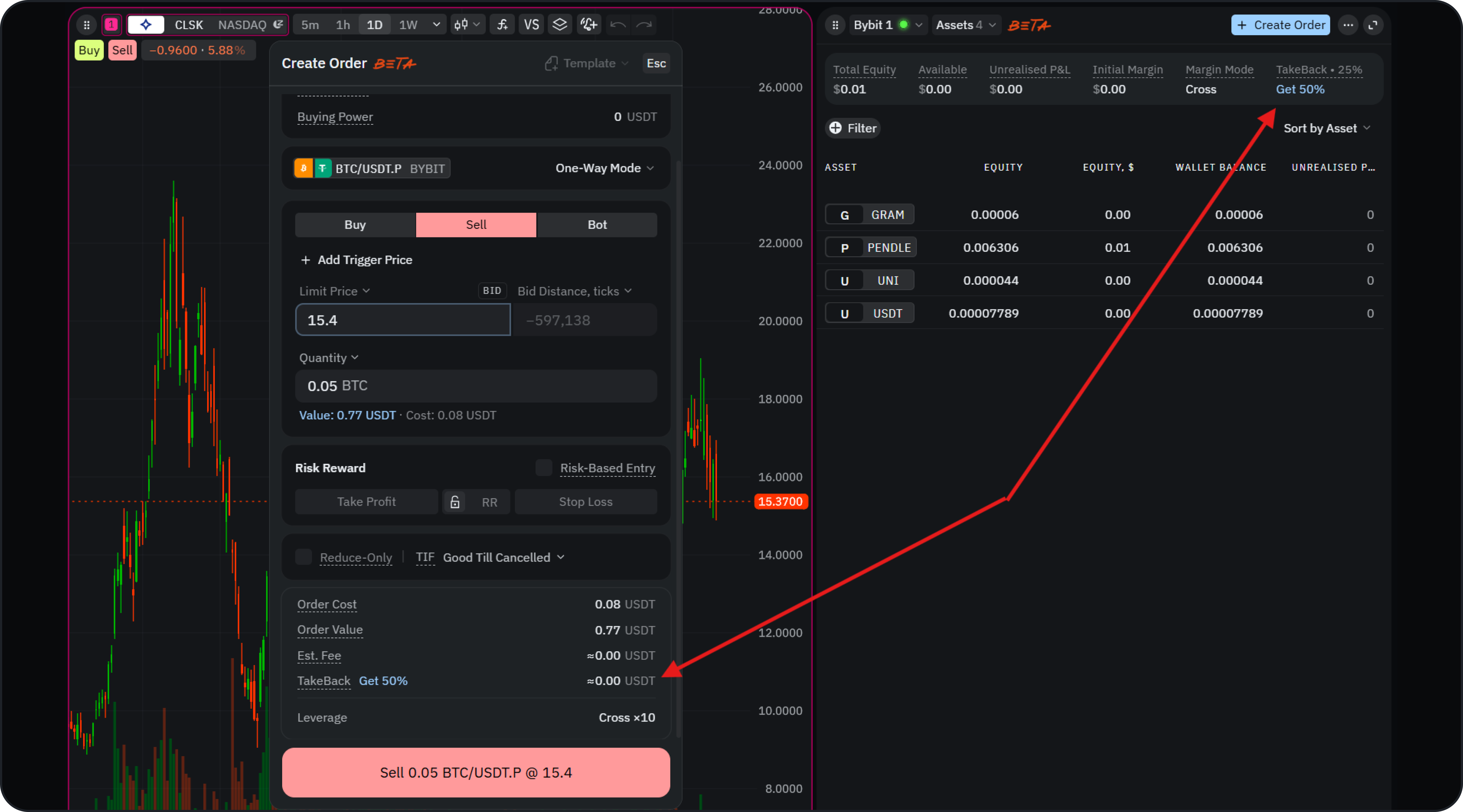Screen dimensions: 1463x812
Task: Open the chart widget drag-handle menu
Action: point(86,25)
